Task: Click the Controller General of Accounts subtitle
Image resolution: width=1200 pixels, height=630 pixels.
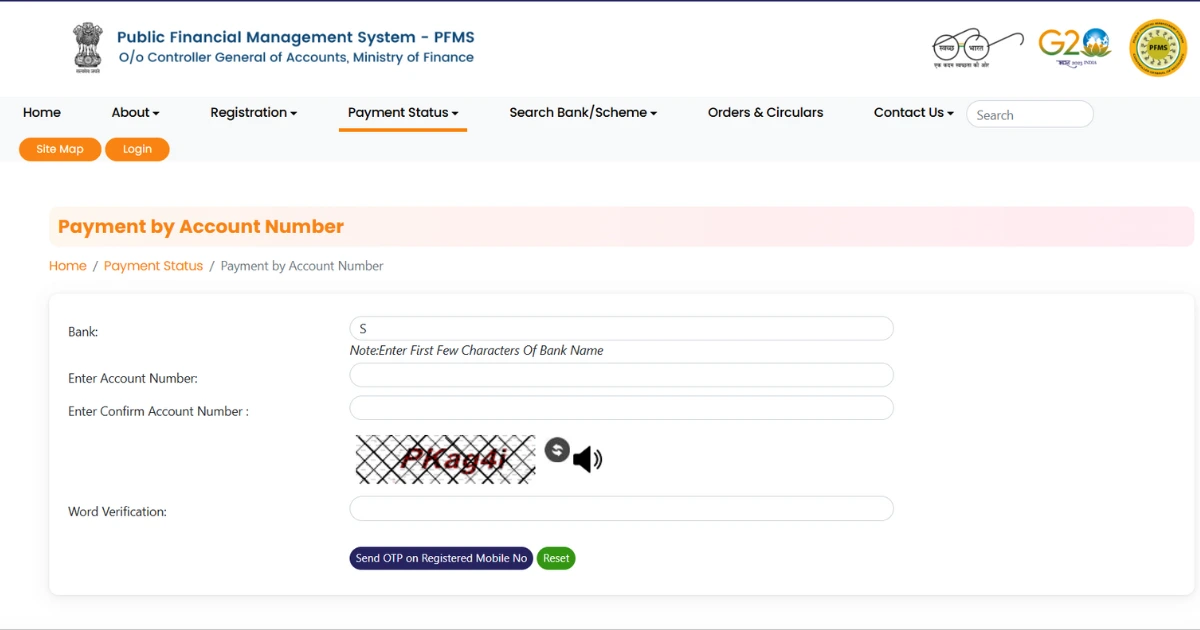Action: [296, 58]
